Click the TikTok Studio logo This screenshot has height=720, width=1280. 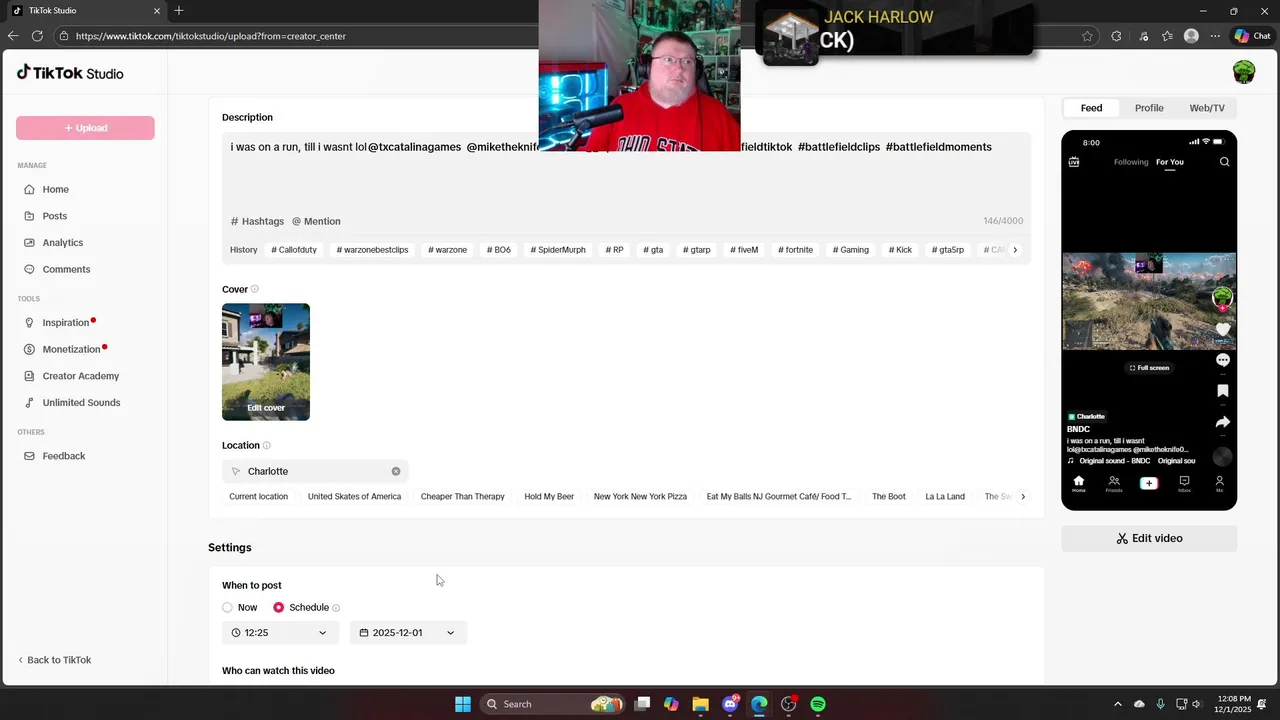coord(70,73)
